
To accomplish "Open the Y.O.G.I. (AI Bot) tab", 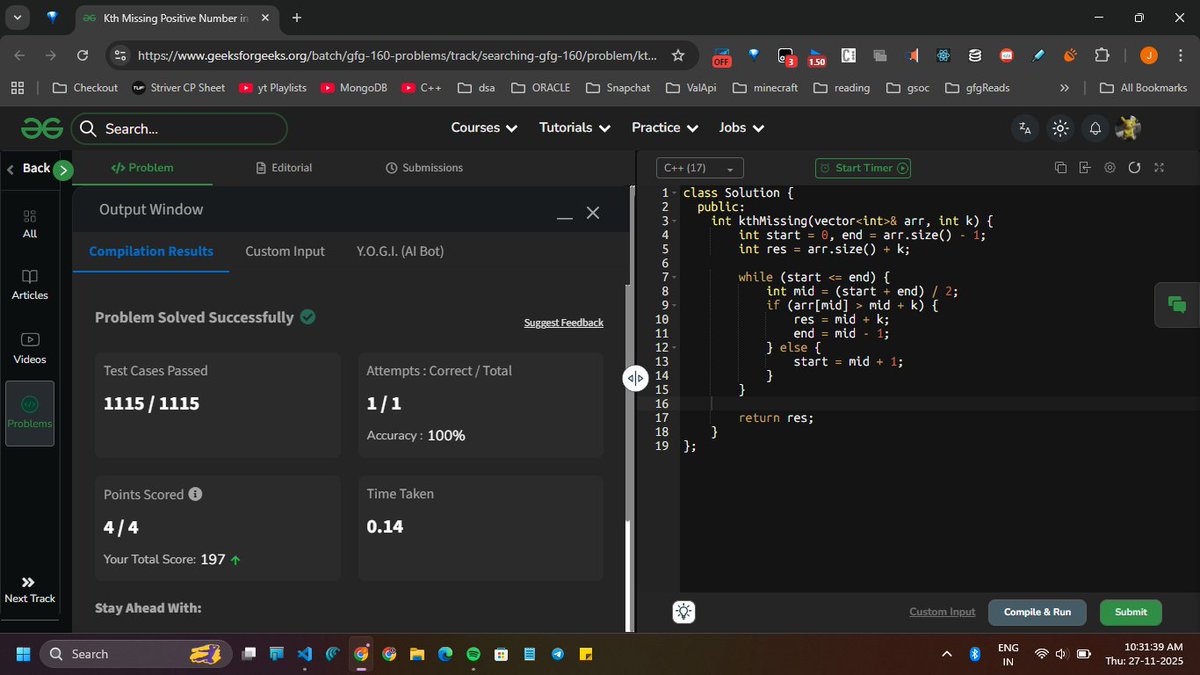I will click(398, 251).
